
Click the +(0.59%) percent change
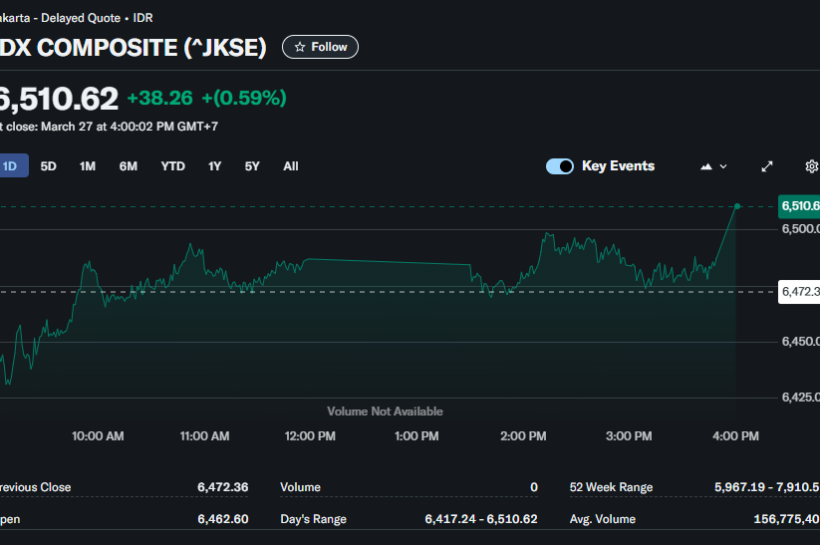tap(244, 98)
